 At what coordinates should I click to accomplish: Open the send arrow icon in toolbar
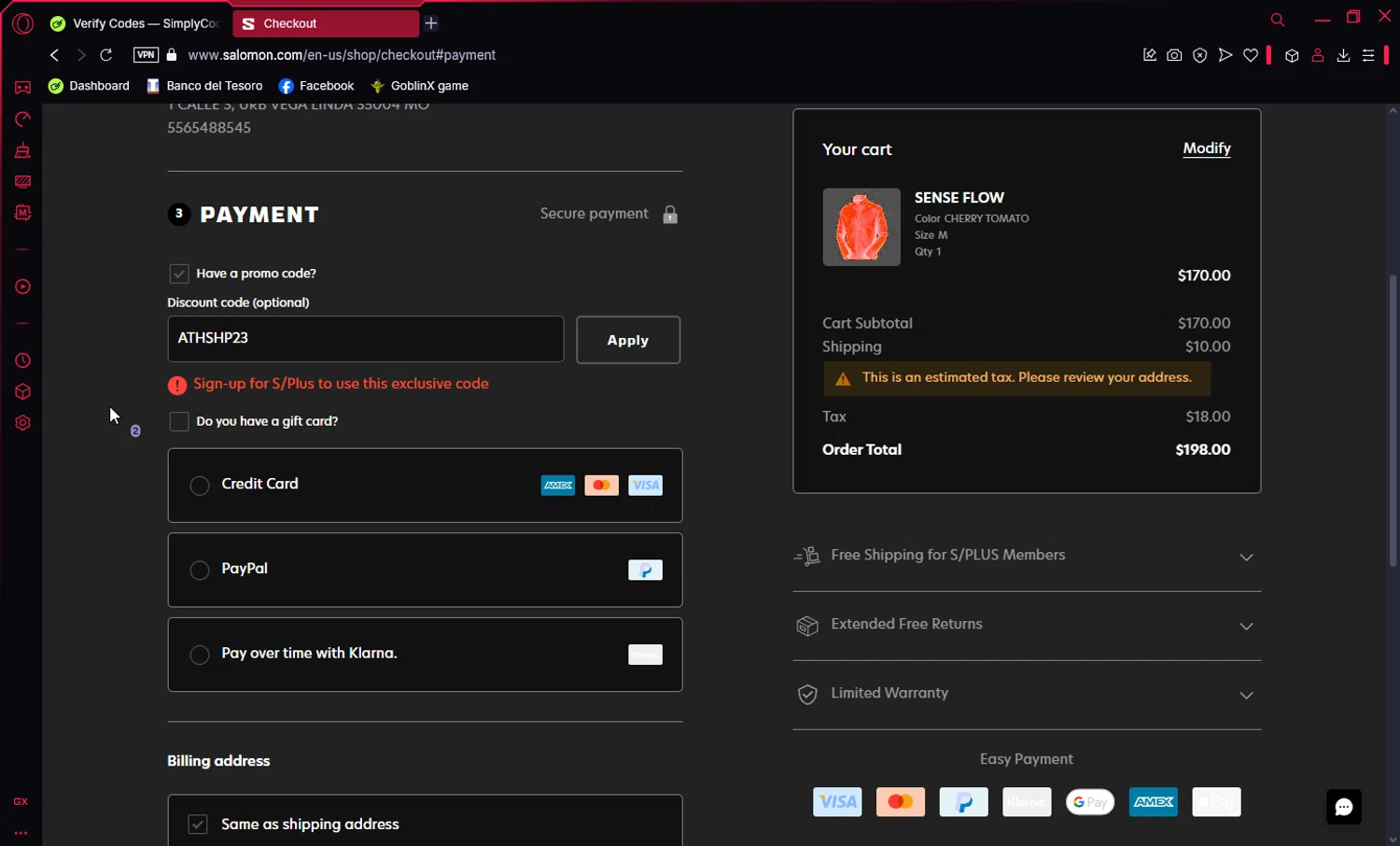1225,55
